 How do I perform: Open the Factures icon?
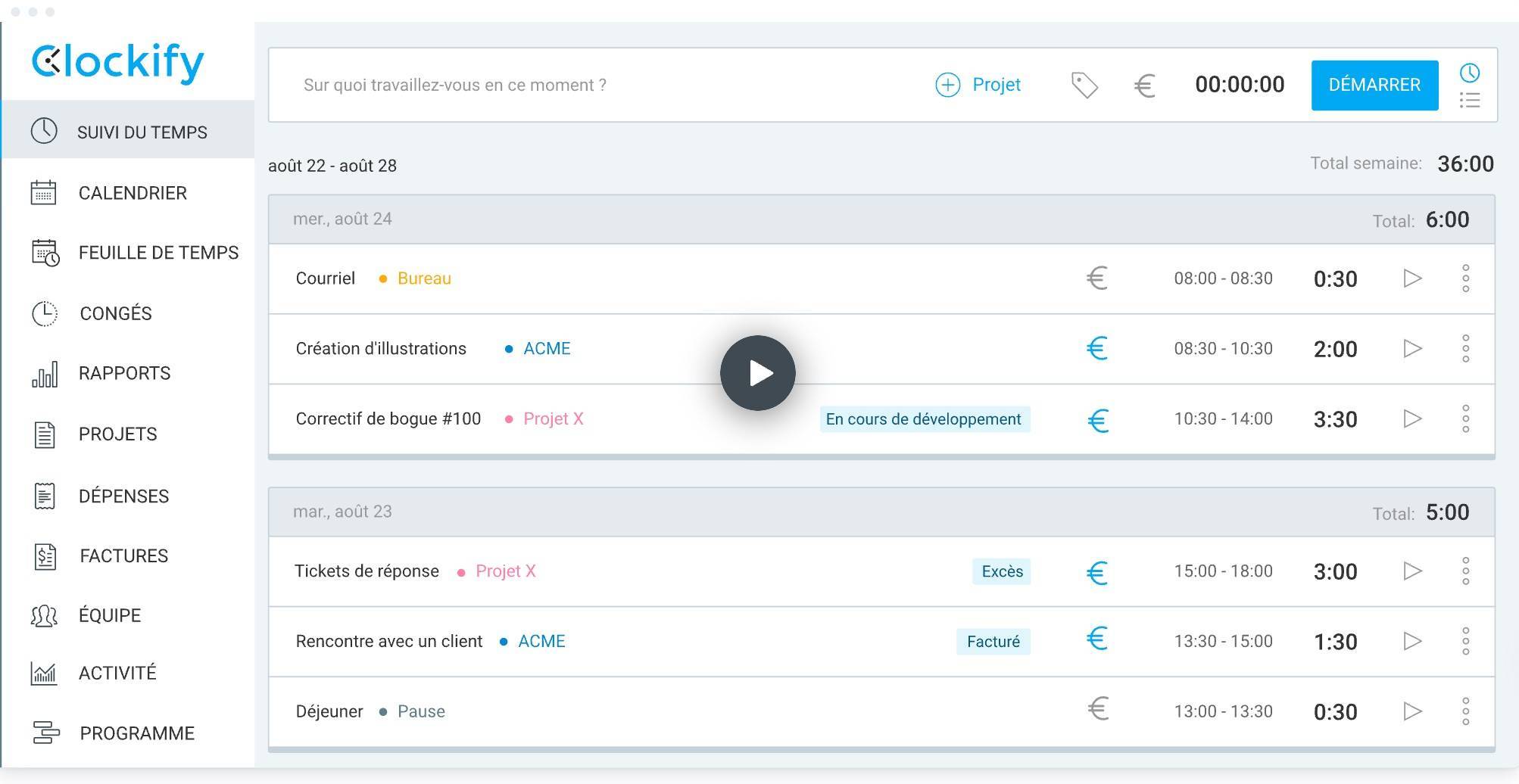point(43,555)
